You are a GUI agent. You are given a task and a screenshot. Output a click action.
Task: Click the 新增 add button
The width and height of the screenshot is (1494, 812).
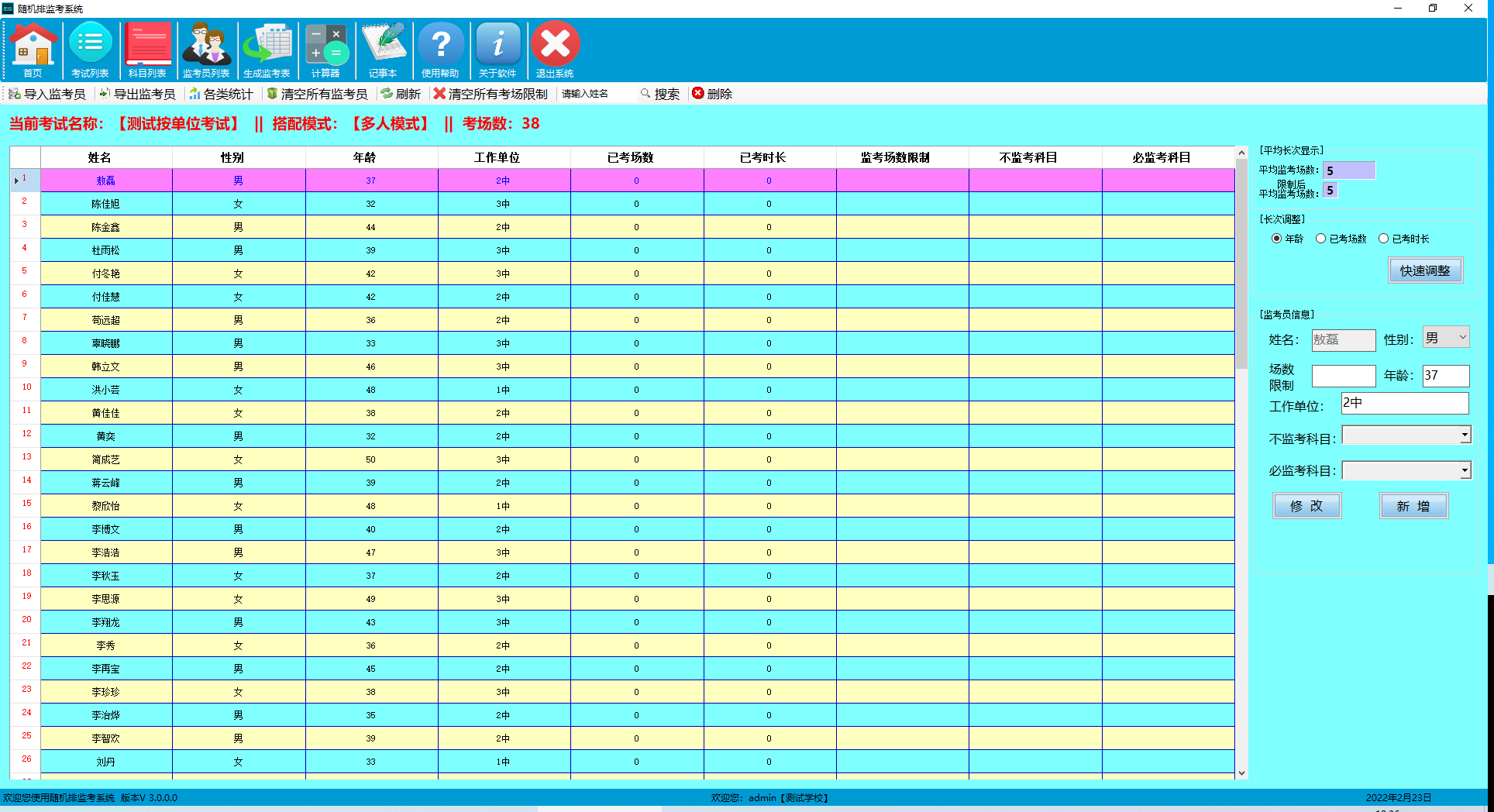1413,506
